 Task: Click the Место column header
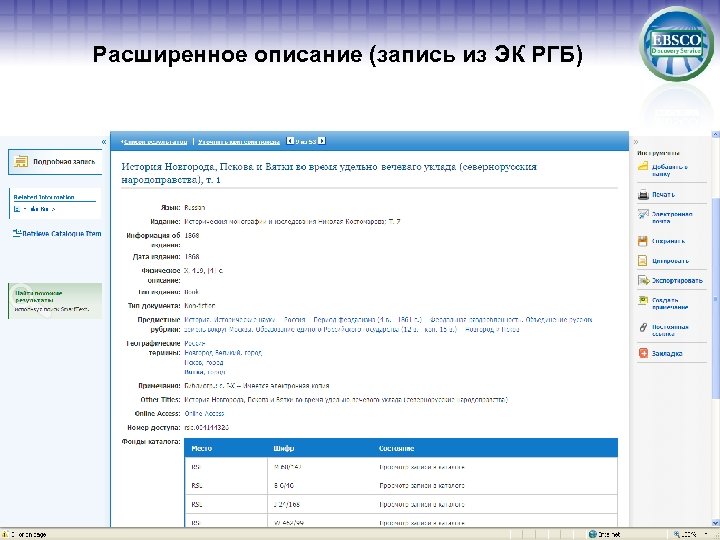(x=201, y=448)
